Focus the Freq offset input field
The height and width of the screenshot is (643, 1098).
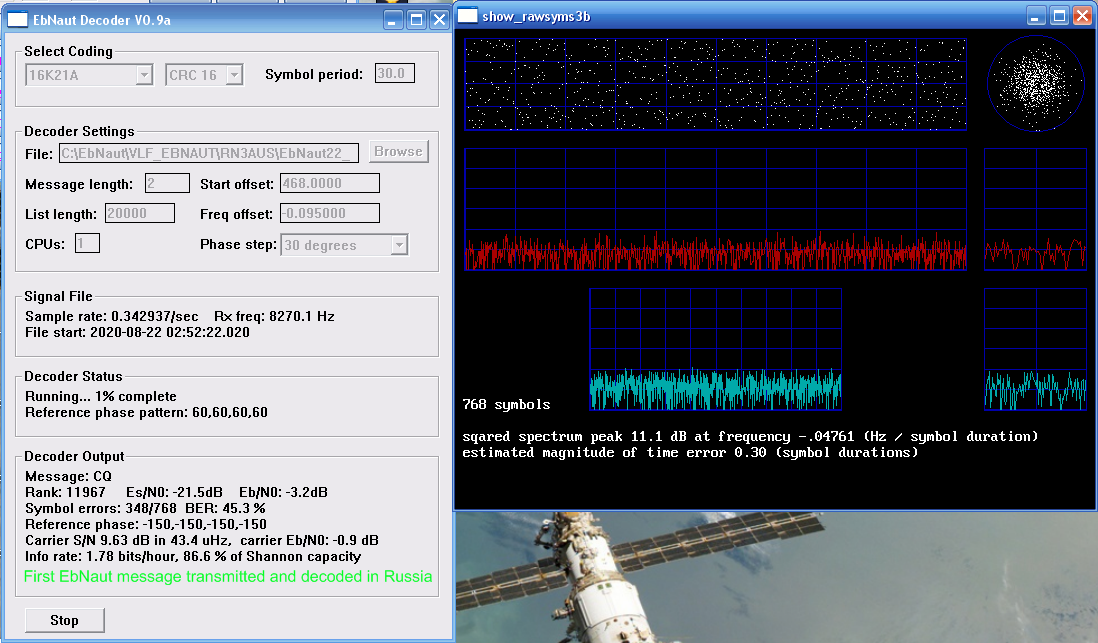(x=329, y=213)
